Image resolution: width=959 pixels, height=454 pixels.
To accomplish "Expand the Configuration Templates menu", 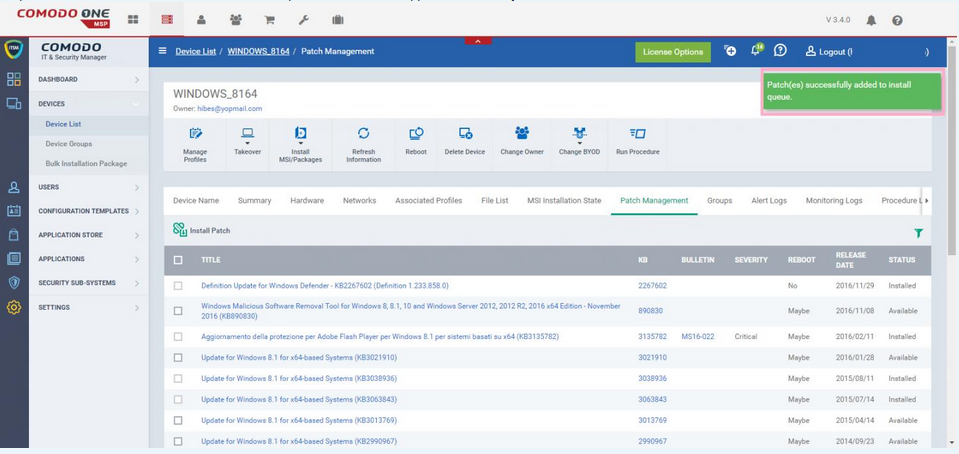I will (x=88, y=211).
